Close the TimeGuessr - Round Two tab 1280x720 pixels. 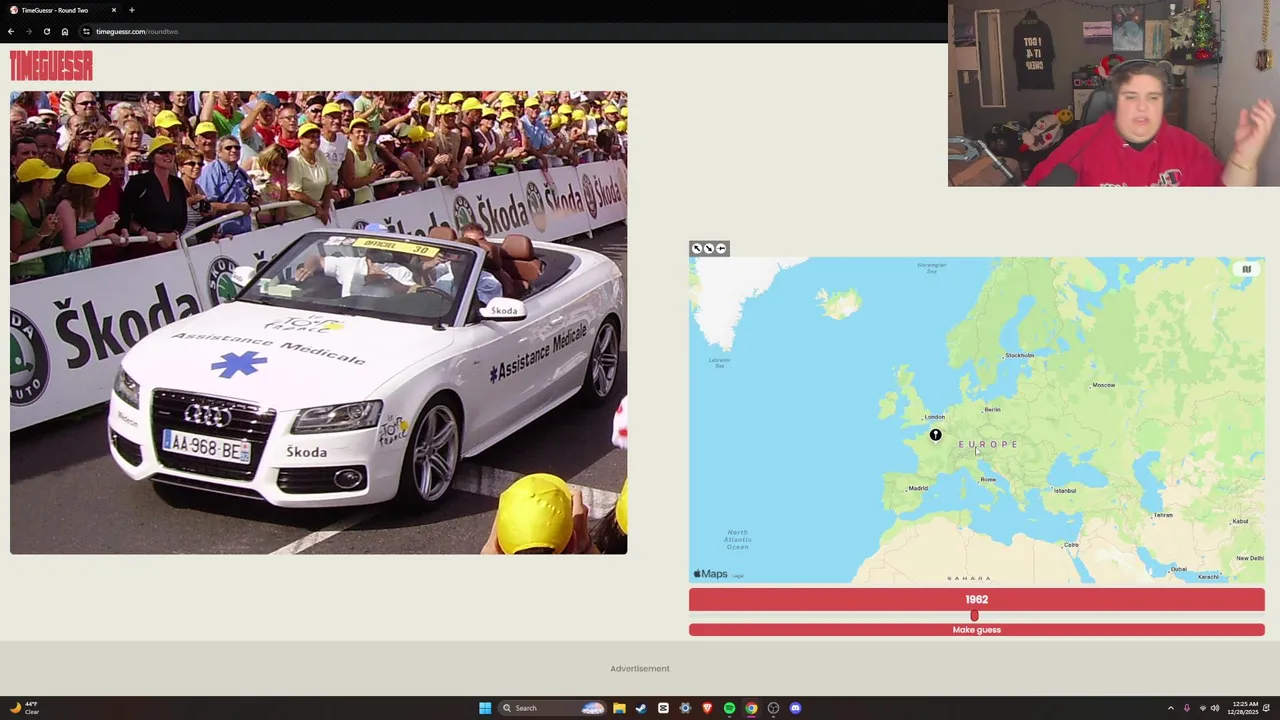pyautogui.click(x=113, y=10)
